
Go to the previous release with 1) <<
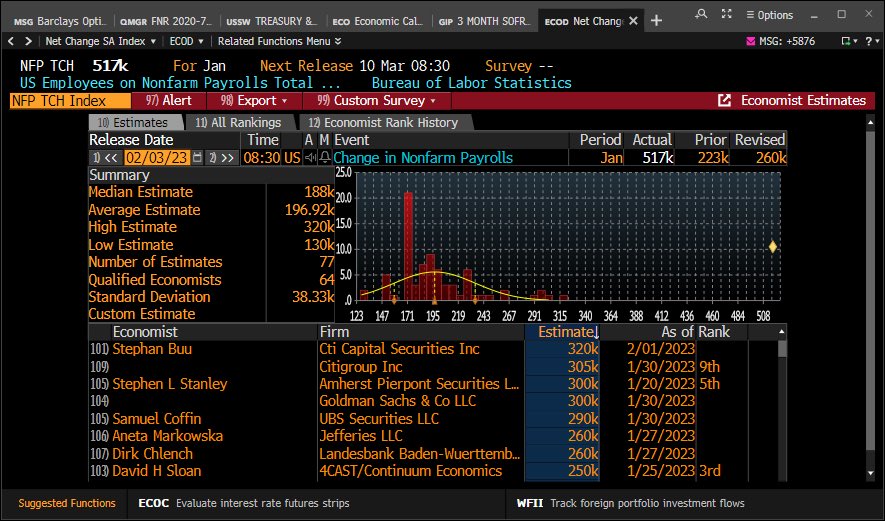[x=105, y=157]
